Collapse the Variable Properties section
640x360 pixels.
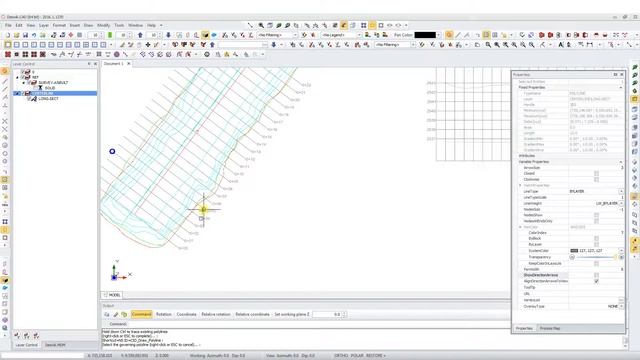[621, 162]
